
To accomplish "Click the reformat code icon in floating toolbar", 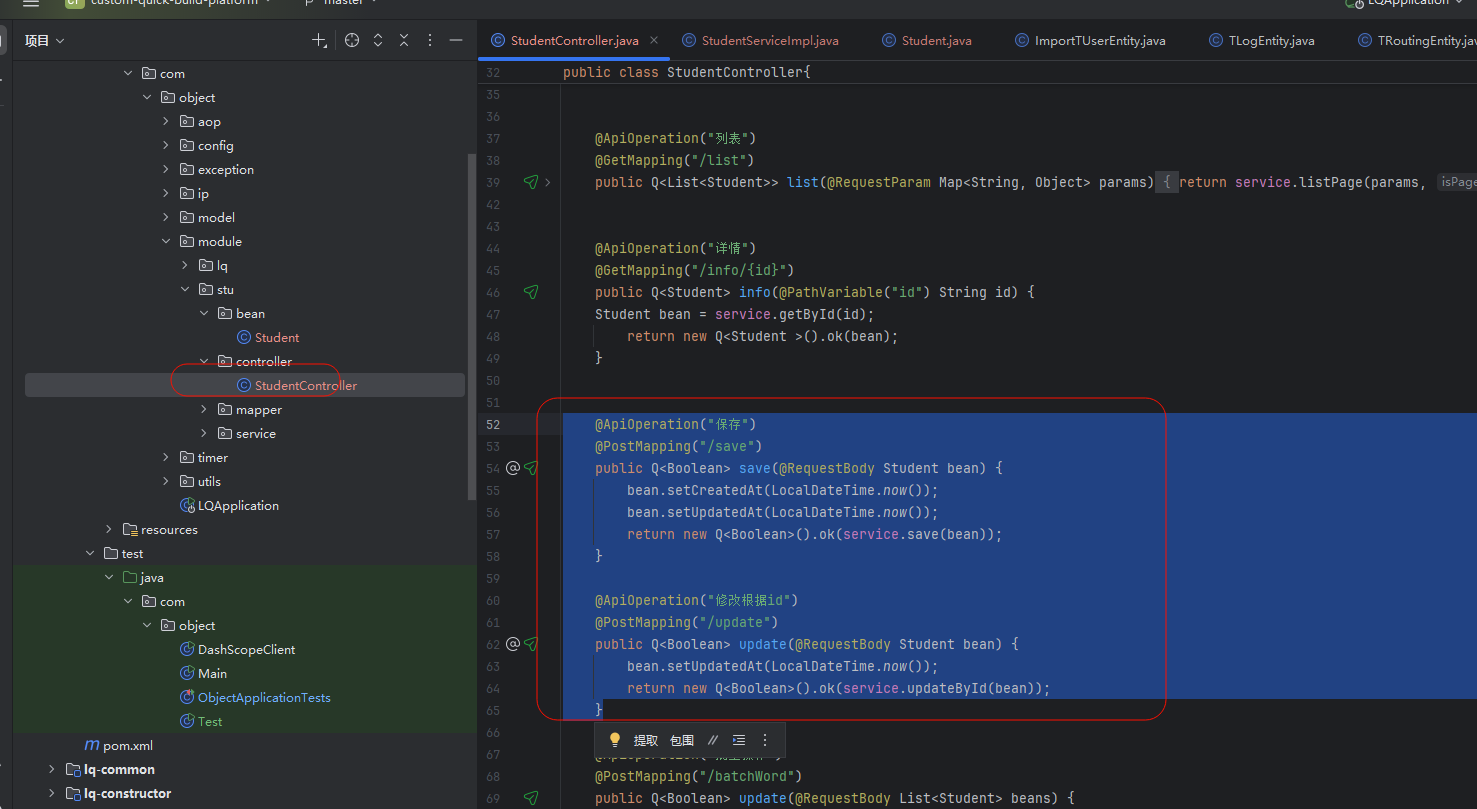I will 739,740.
